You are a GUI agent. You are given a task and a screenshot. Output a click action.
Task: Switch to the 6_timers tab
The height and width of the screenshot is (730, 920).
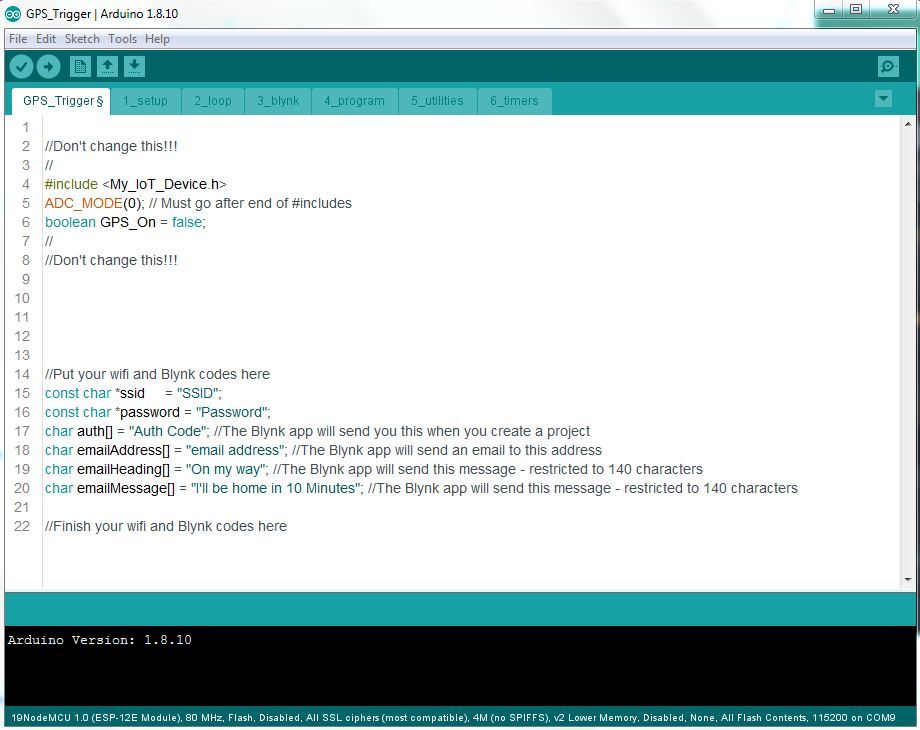(x=514, y=101)
